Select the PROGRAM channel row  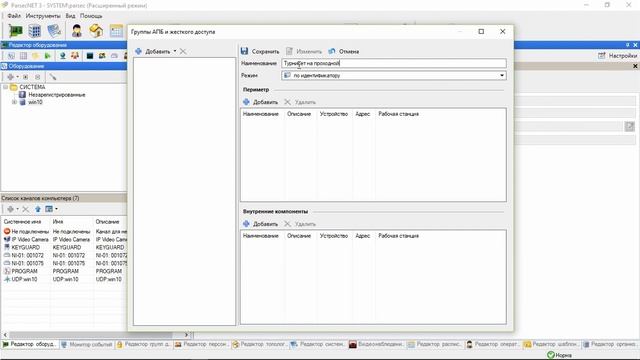point(64,271)
